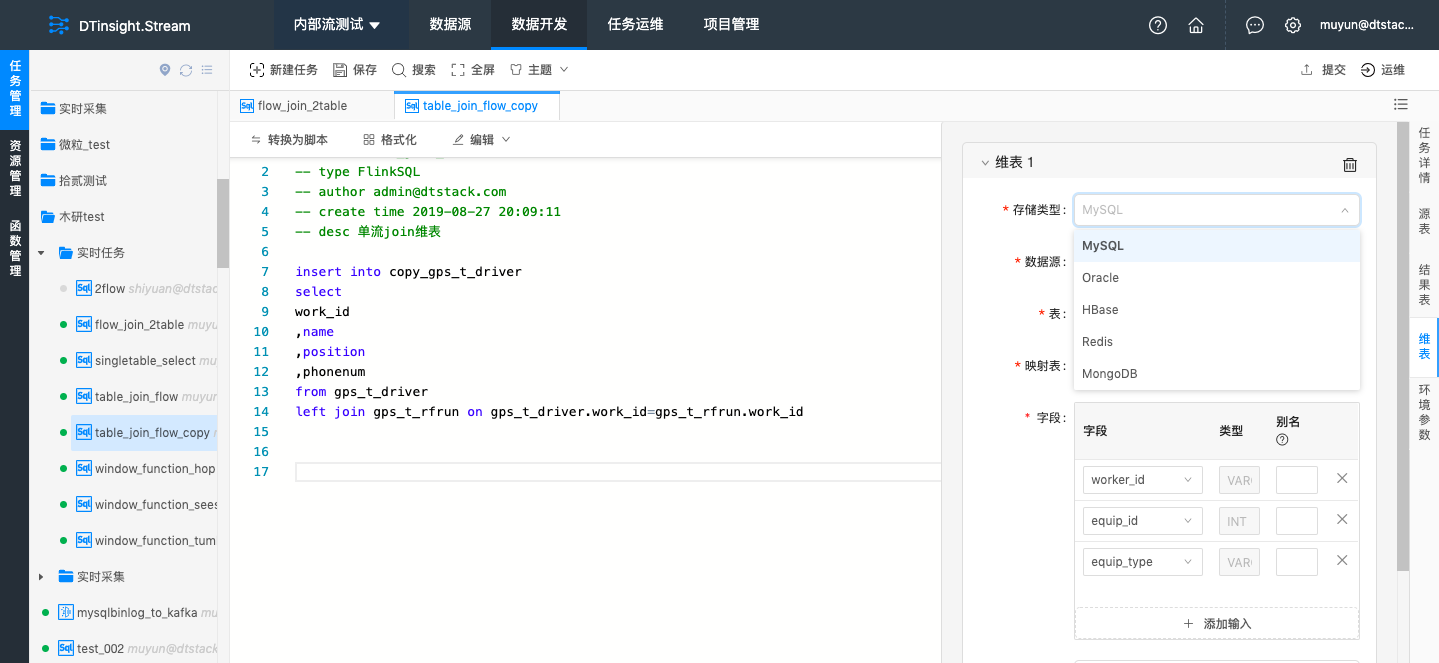This screenshot has width=1439, height=663.
Task: Open the 主题 theme dropdown
Action: pyautogui.click(x=539, y=70)
